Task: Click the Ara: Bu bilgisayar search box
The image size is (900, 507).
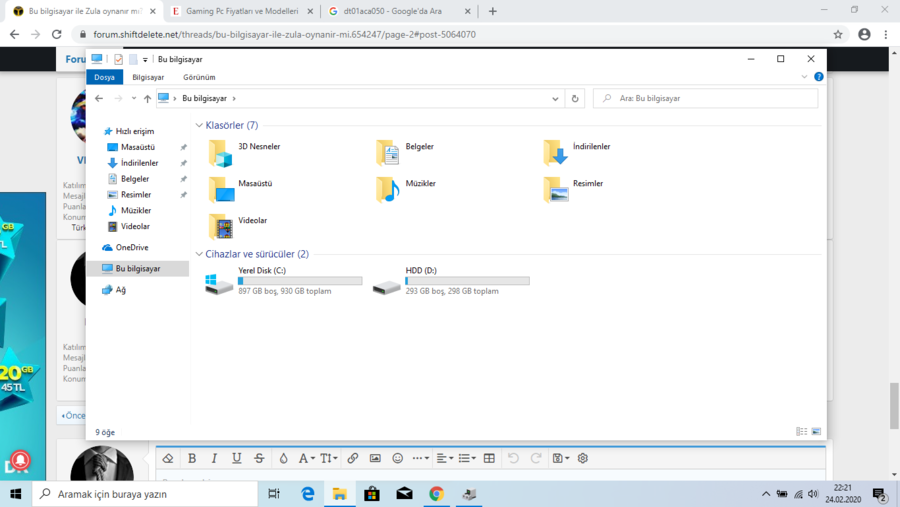Action: pyautogui.click(x=705, y=99)
